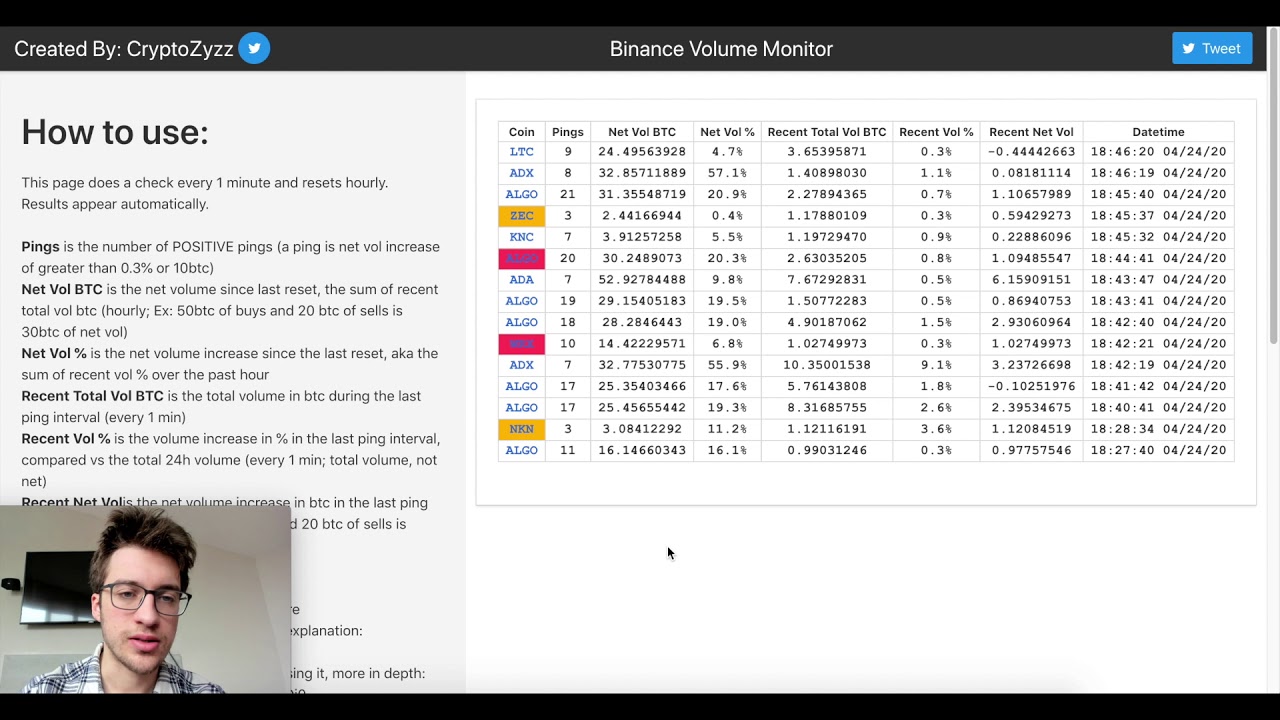
Task: Select the 9.1% Recent Vol % cell
Action: pos(936,365)
